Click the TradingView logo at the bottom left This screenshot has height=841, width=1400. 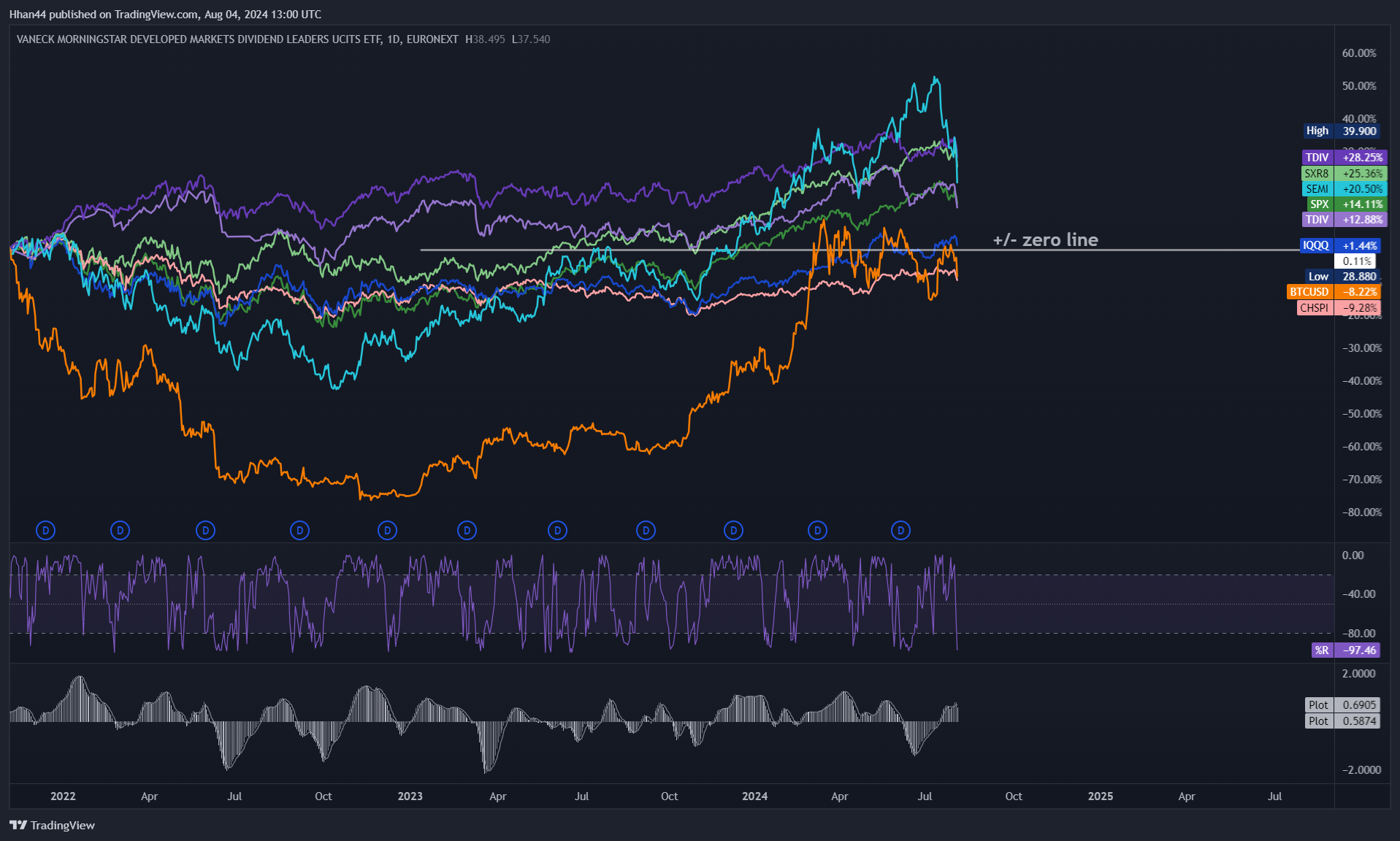point(53,825)
